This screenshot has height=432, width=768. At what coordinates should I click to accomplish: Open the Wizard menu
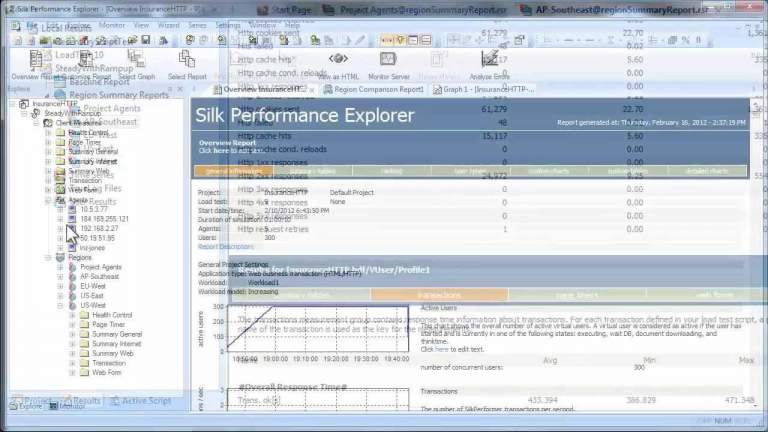click(x=168, y=25)
